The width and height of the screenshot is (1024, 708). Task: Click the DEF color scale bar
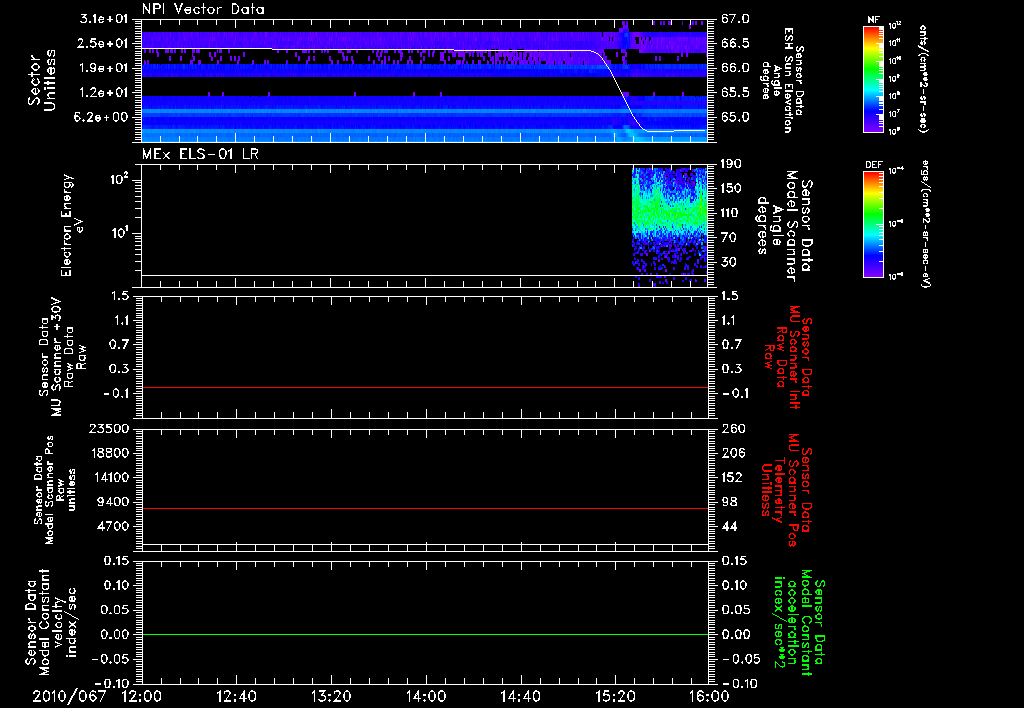[873, 223]
